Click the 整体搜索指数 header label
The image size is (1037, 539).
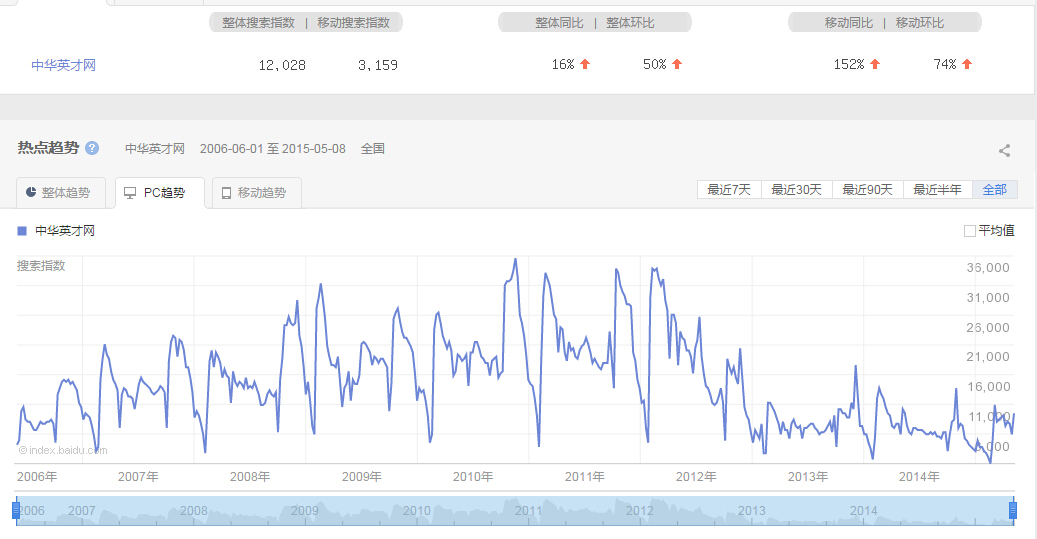[x=258, y=22]
